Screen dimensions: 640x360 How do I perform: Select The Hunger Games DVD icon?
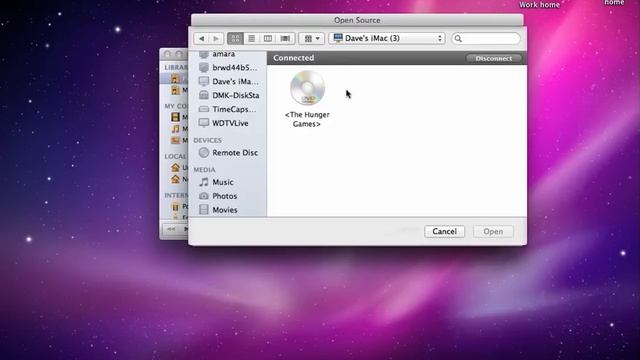(307, 88)
